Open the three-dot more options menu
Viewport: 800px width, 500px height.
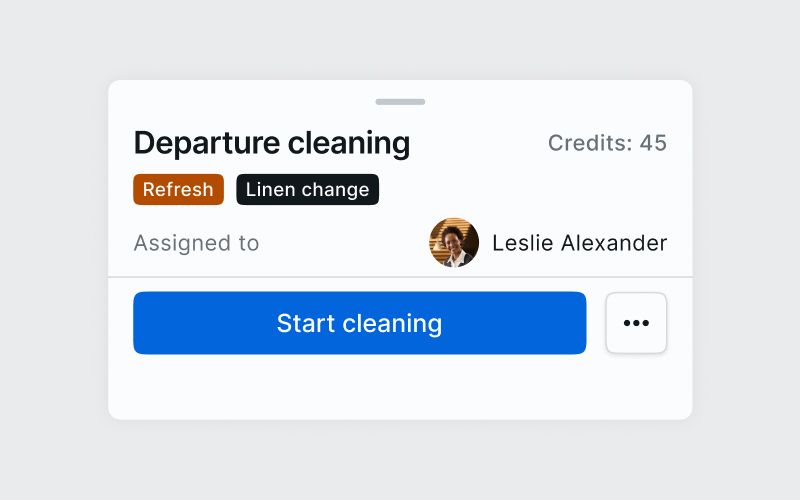pyautogui.click(x=636, y=323)
